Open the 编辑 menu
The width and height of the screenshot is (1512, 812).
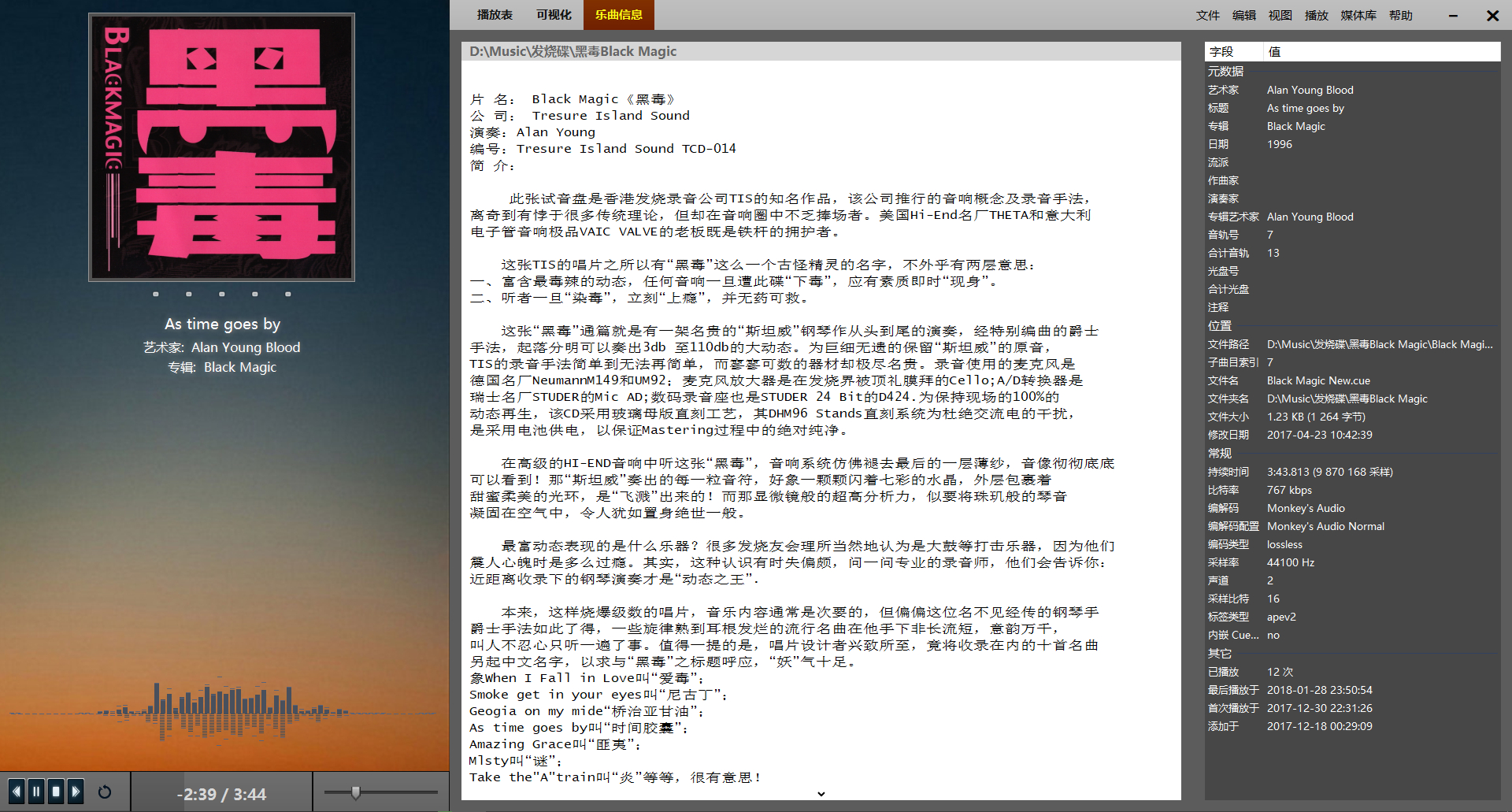1244,16
